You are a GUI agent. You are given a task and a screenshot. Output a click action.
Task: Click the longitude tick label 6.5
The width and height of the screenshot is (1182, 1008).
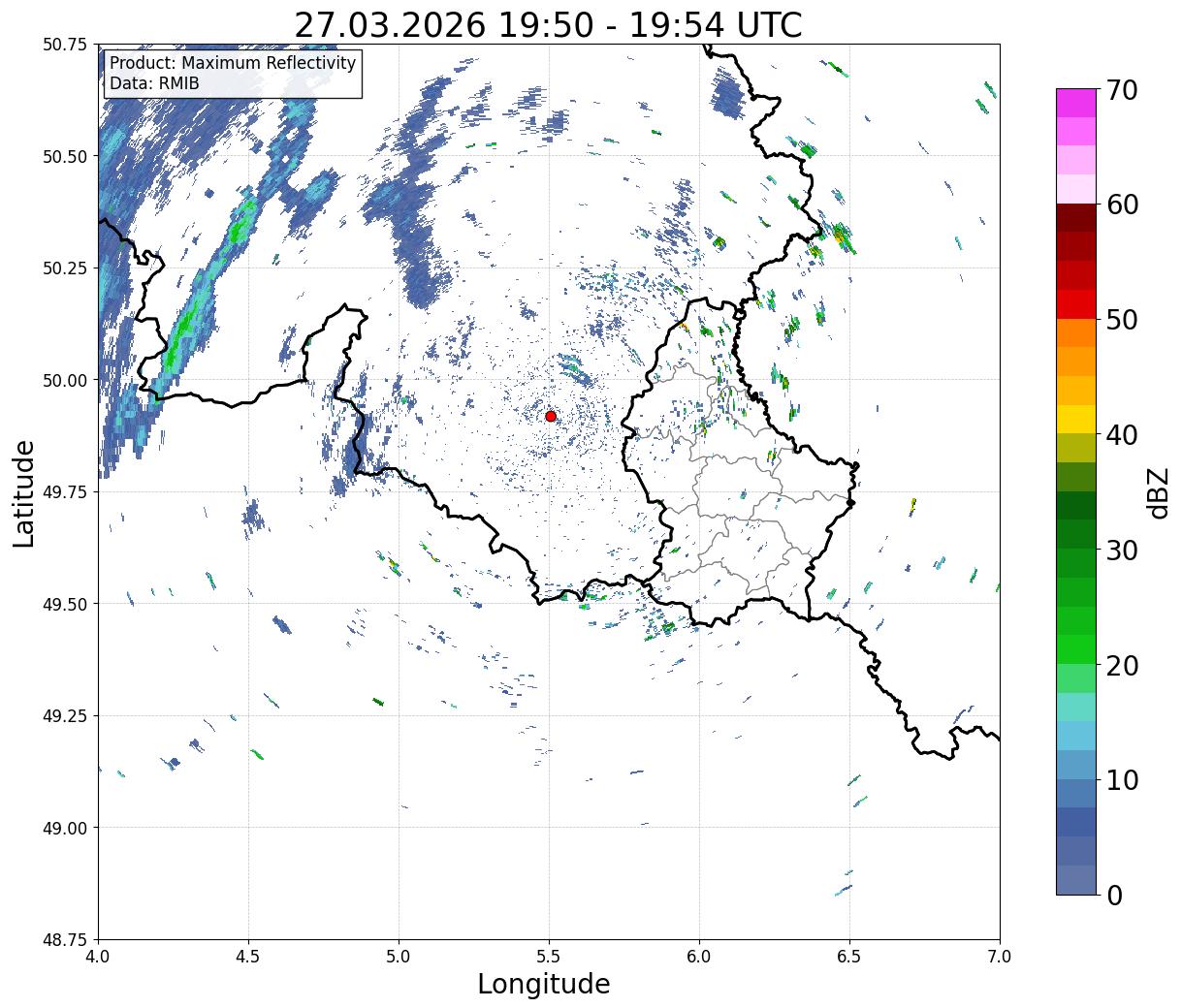[849, 957]
